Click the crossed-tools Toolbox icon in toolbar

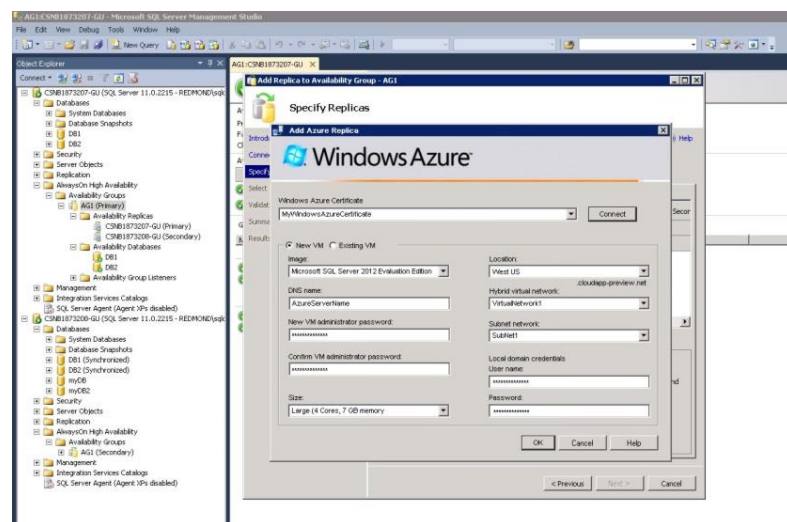738,45
